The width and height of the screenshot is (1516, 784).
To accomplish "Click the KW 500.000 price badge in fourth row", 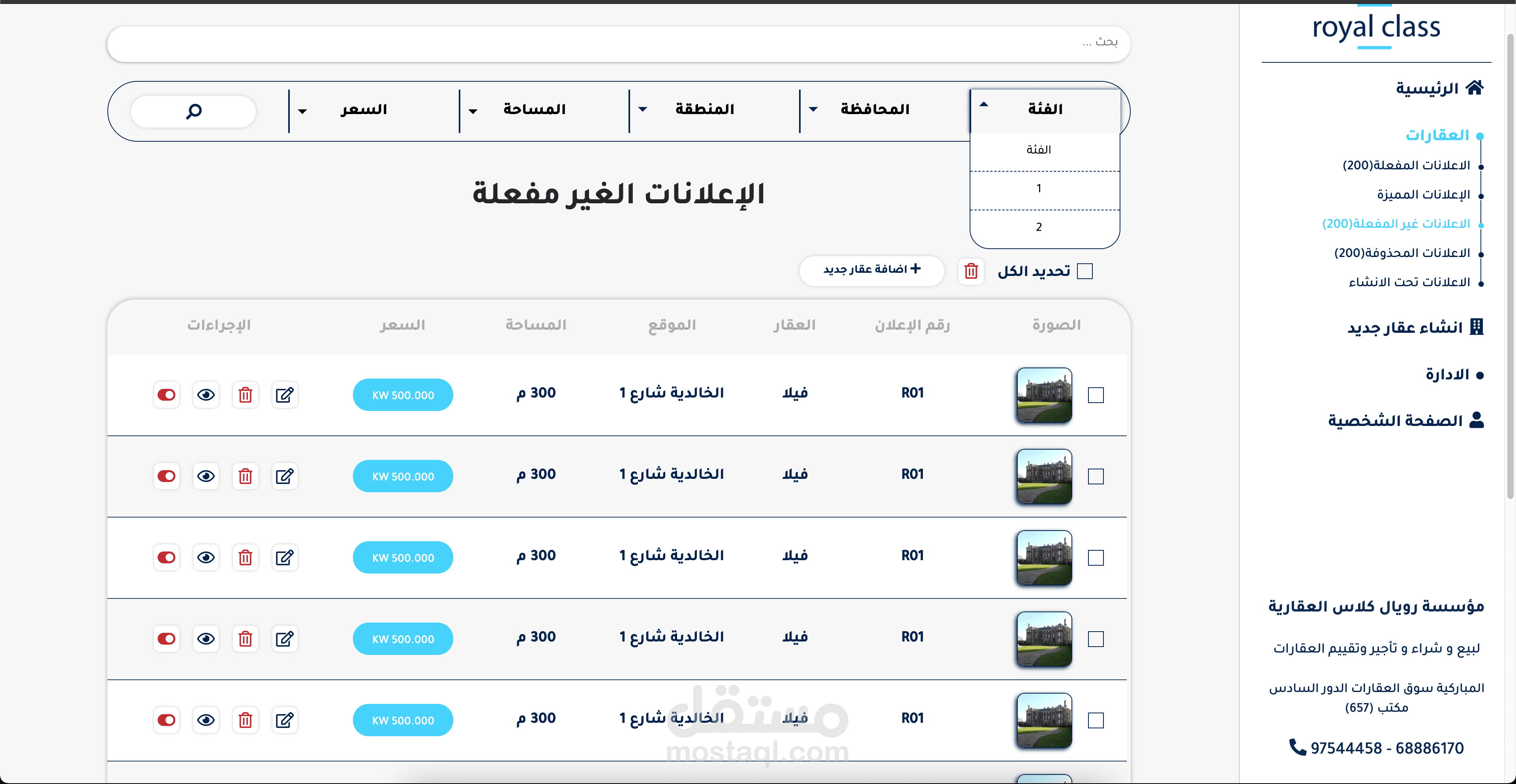I will (x=403, y=639).
